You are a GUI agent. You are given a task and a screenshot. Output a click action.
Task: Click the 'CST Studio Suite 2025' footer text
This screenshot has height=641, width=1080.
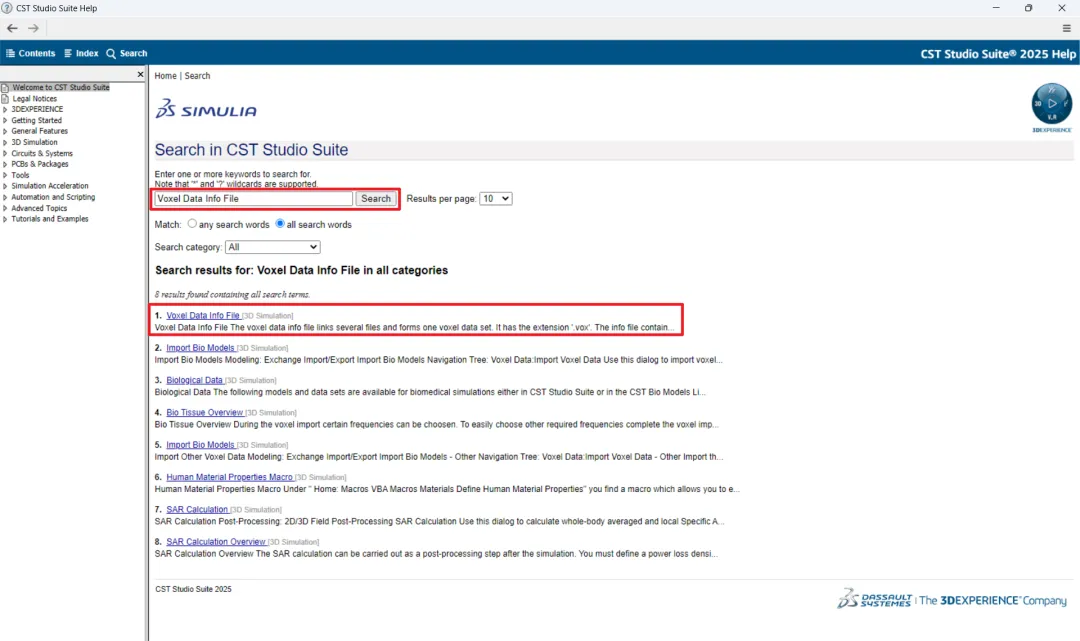[x=194, y=589]
